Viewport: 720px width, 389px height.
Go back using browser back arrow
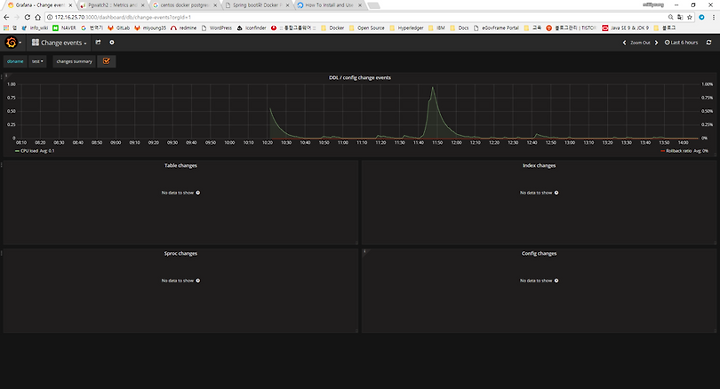pos(6,17)
